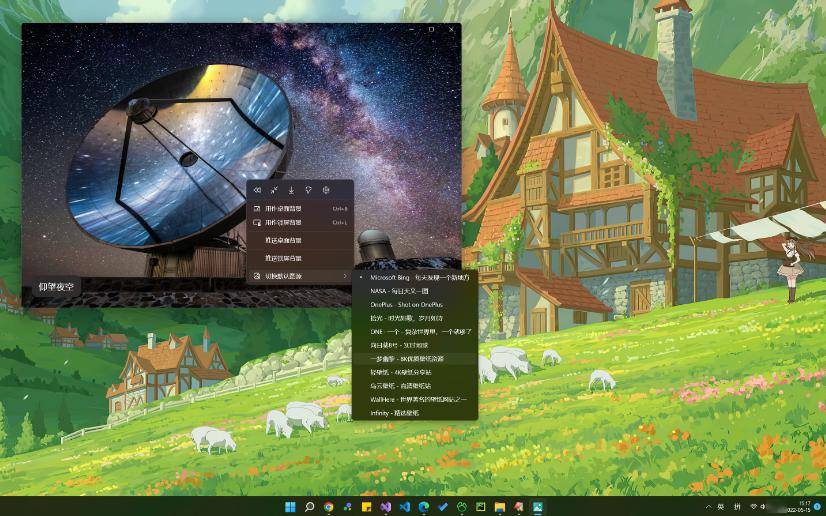Open the taskbar clock and date
This screenshot has width=826, height=516.
[x=799, y=507]
